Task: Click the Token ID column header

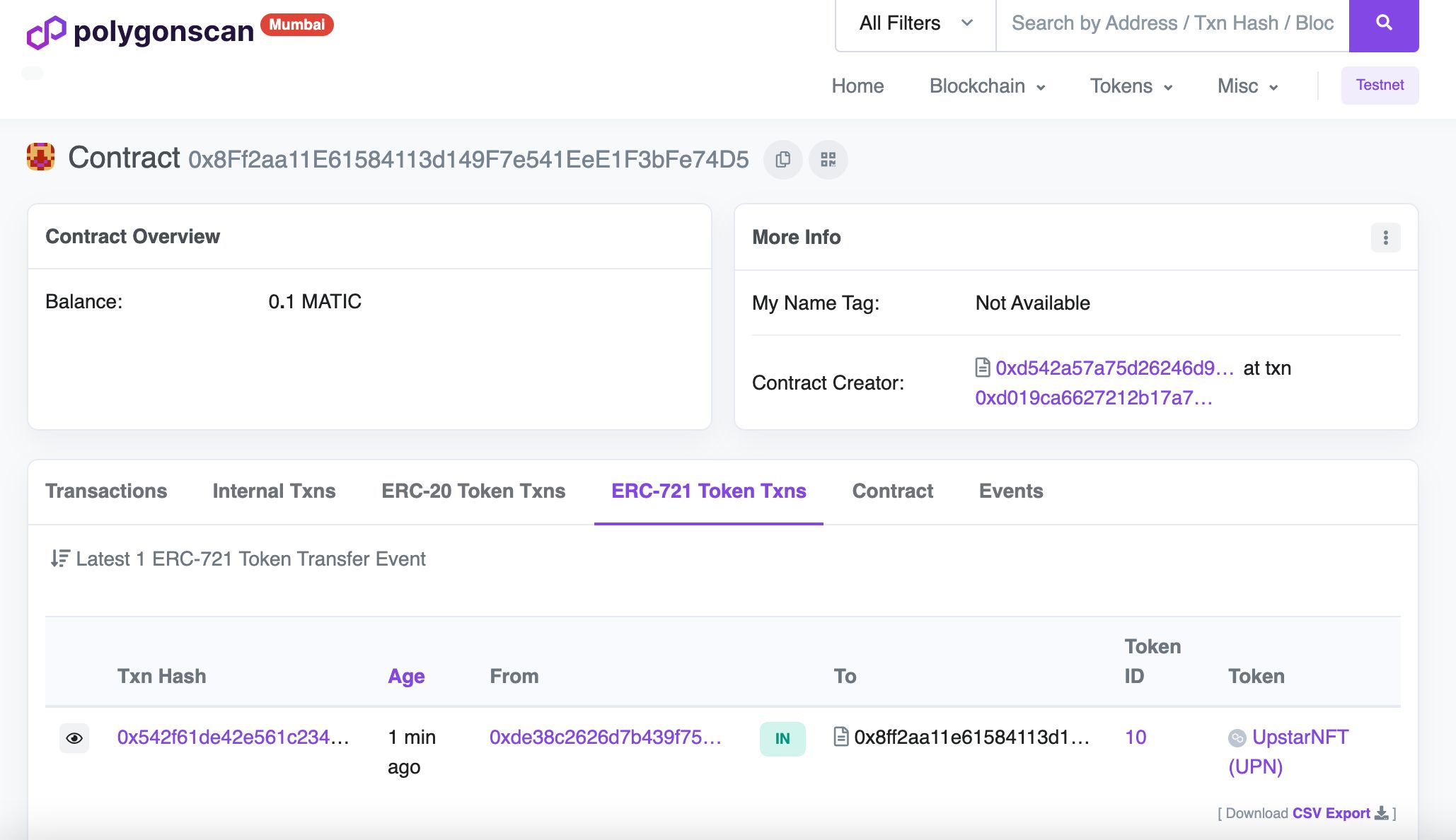Action: [1152, 662]
